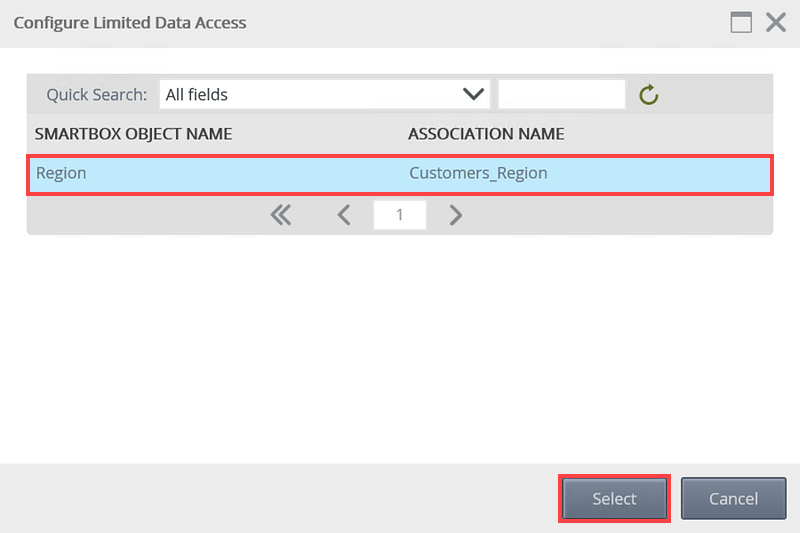Click the chevron arrow of Quick Search dropdown

473,95
